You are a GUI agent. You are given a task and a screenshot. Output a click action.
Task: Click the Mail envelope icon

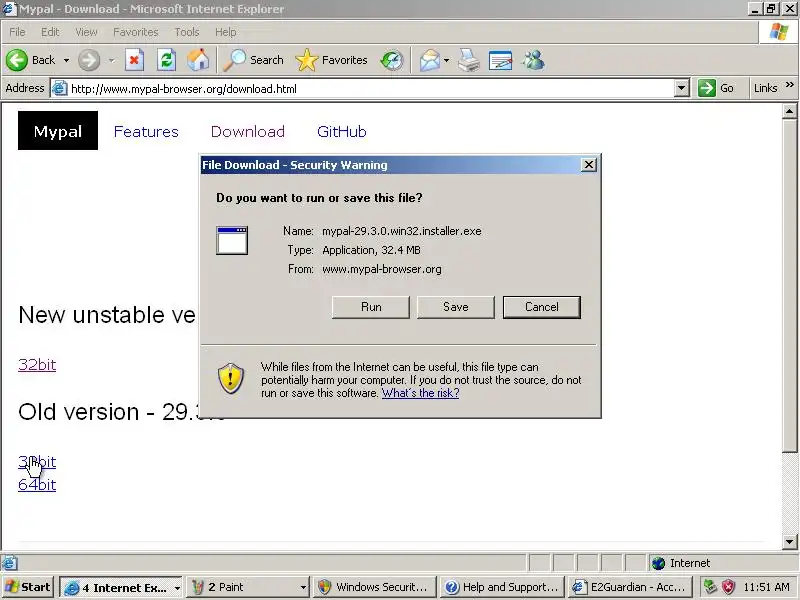[430, 60]
